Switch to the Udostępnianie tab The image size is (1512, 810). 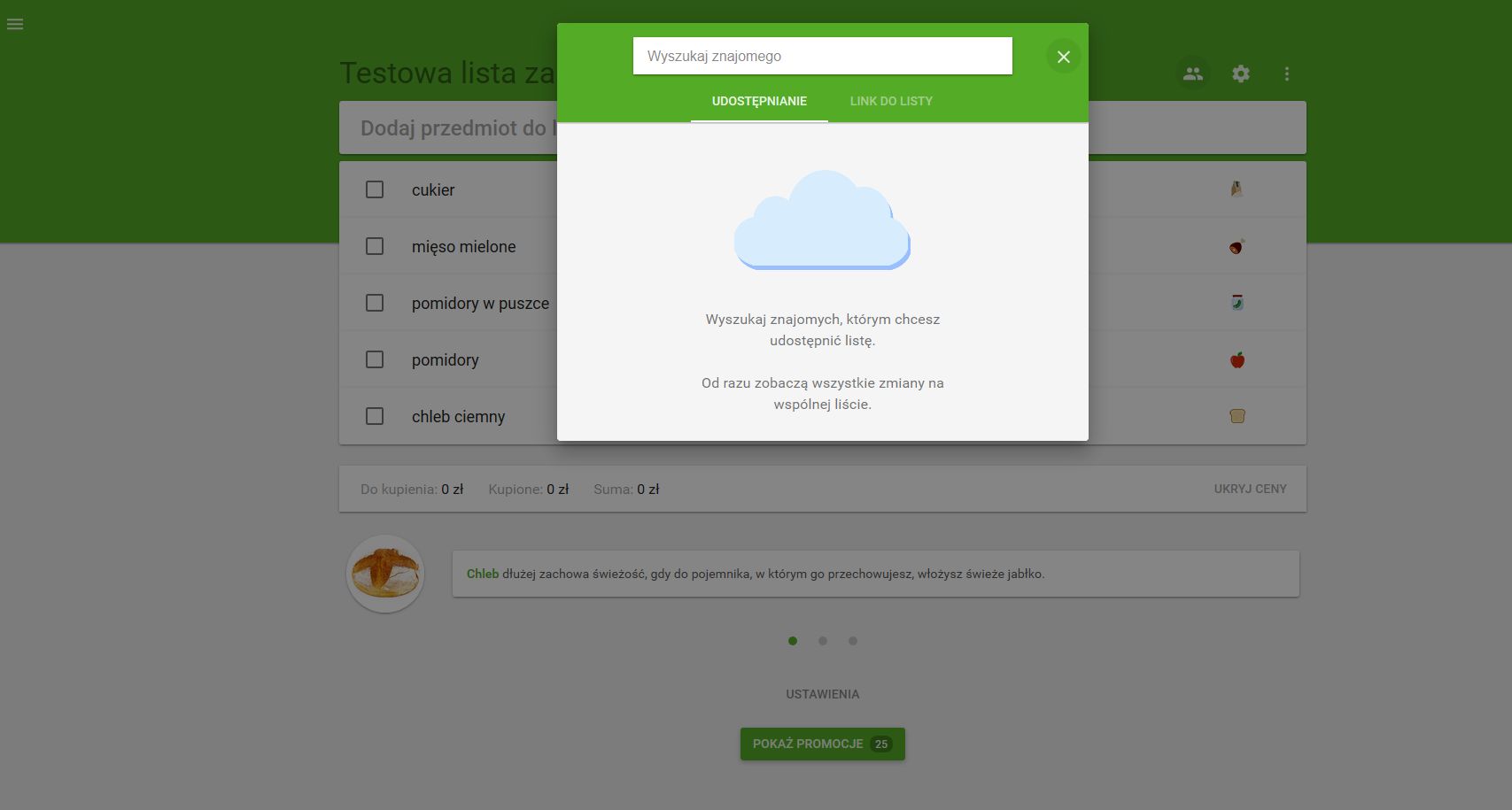(759, 101)
